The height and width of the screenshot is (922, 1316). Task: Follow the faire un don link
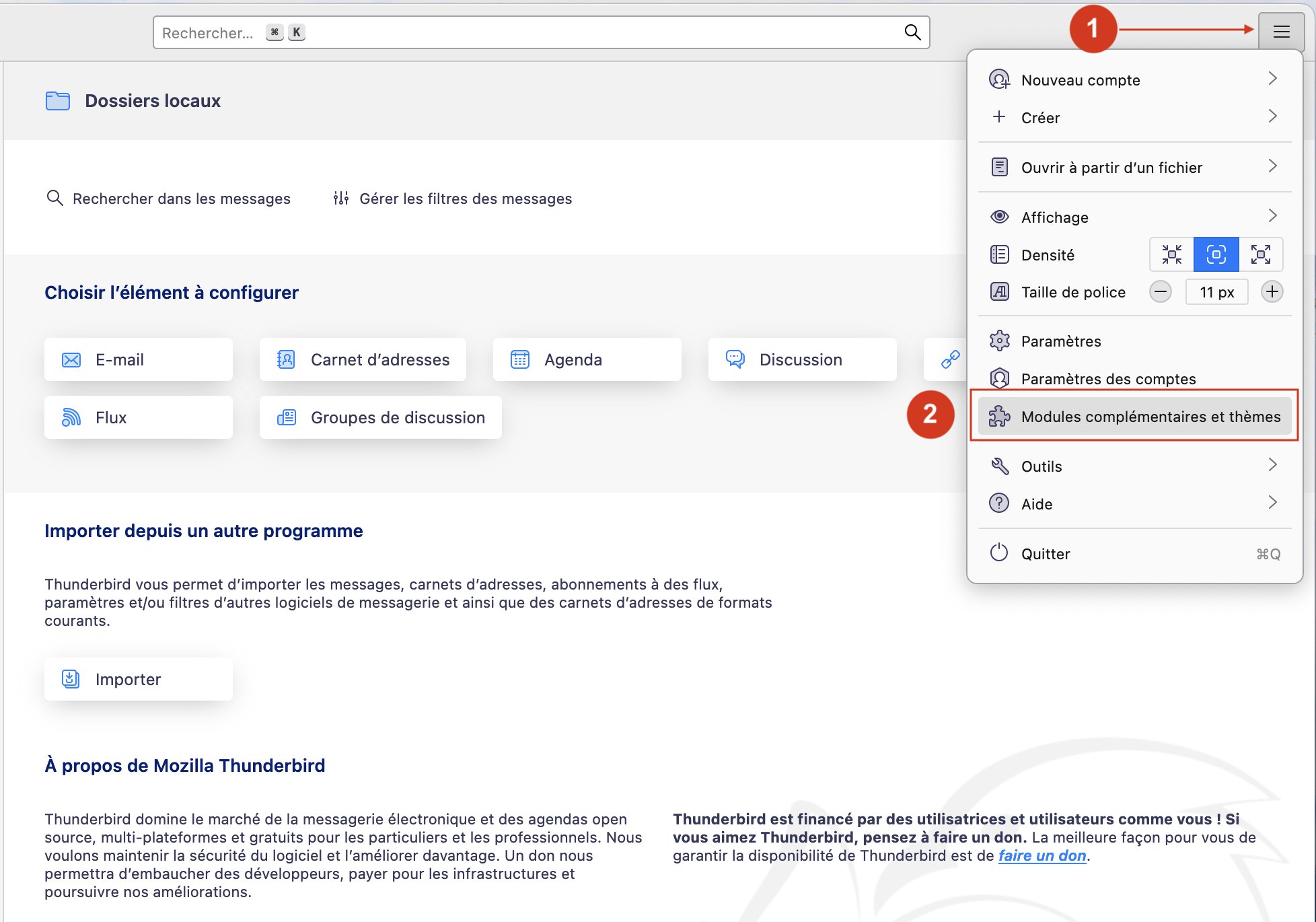(x=1042, y=855)
